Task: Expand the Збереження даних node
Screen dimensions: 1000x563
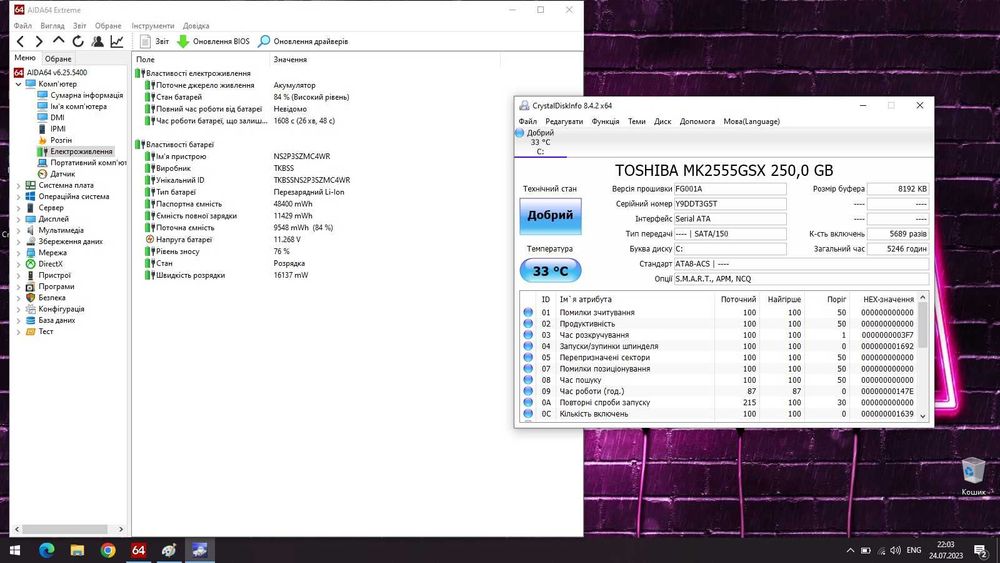Action: [x=18, y=242]
